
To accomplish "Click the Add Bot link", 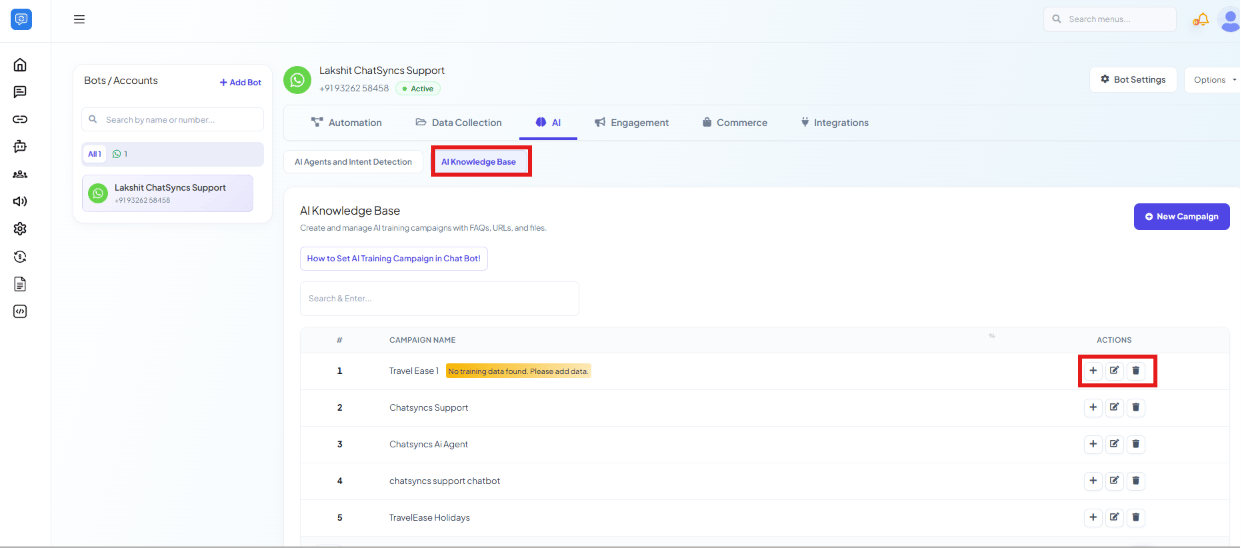I will pos(241,83).
